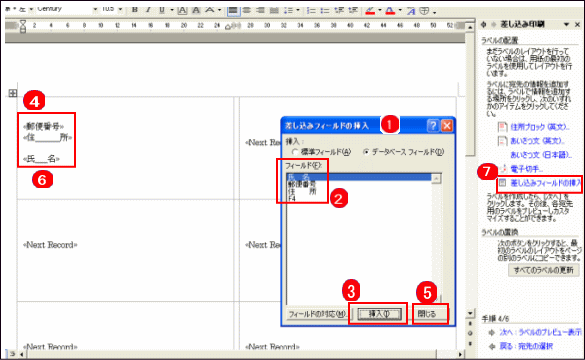Toggle underline formatting
585x360 pixels.
[x=162, y=10]
